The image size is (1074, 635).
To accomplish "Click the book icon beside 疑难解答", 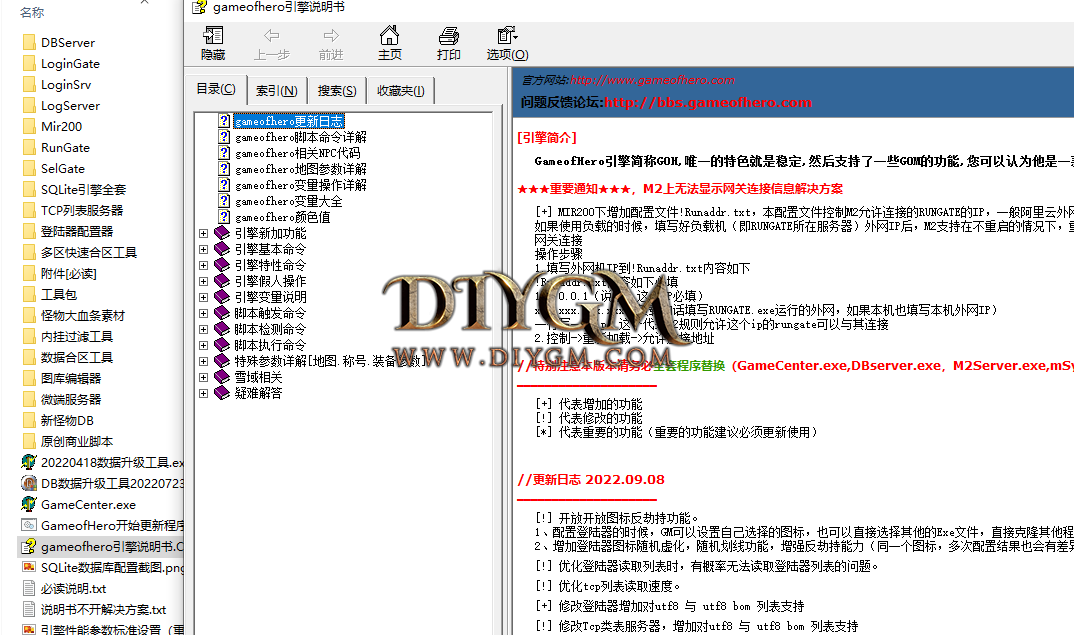I will tap(221, 393).
